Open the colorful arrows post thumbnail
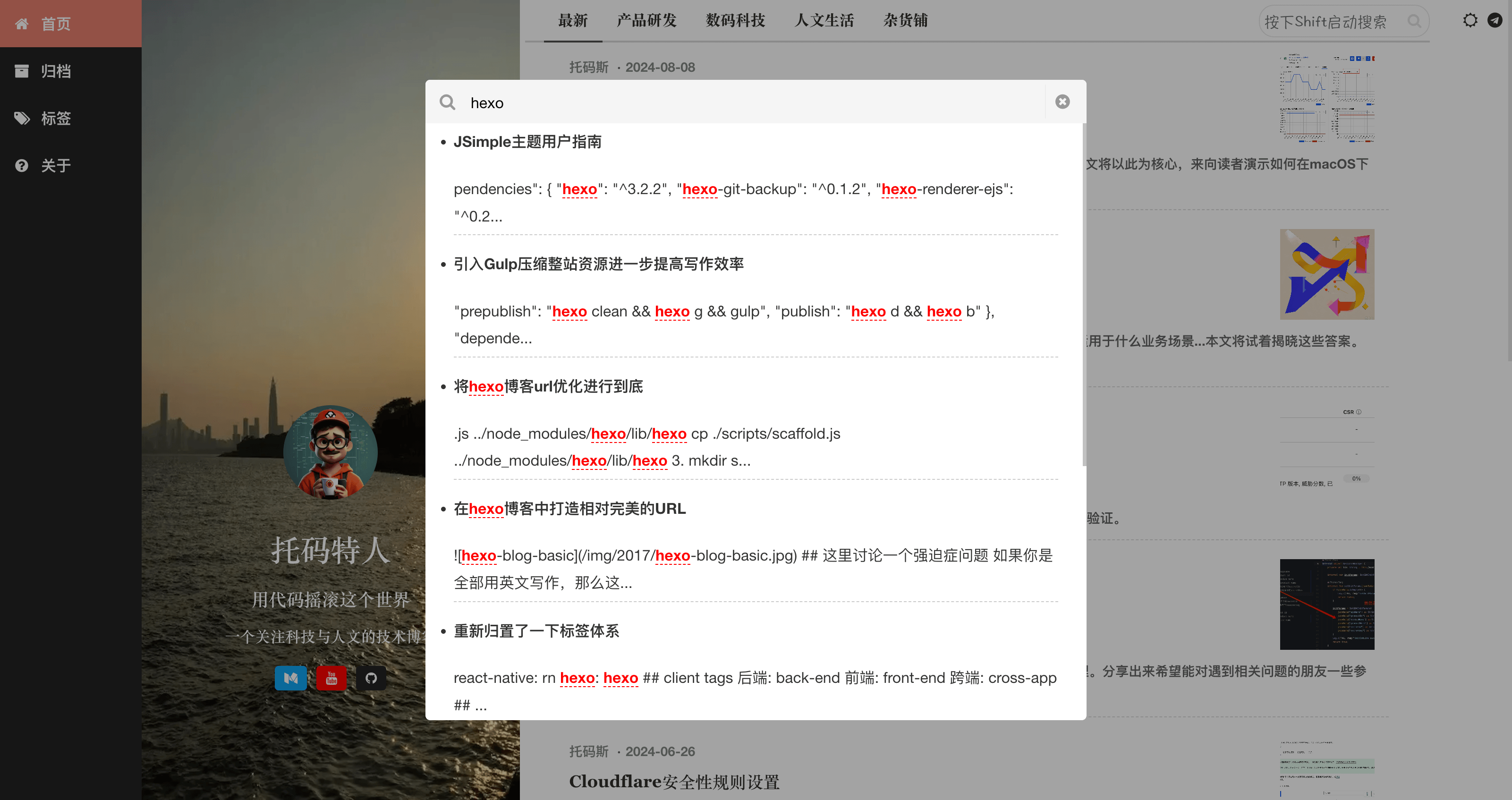The image size is (1512, 800). pos(1326,274)
